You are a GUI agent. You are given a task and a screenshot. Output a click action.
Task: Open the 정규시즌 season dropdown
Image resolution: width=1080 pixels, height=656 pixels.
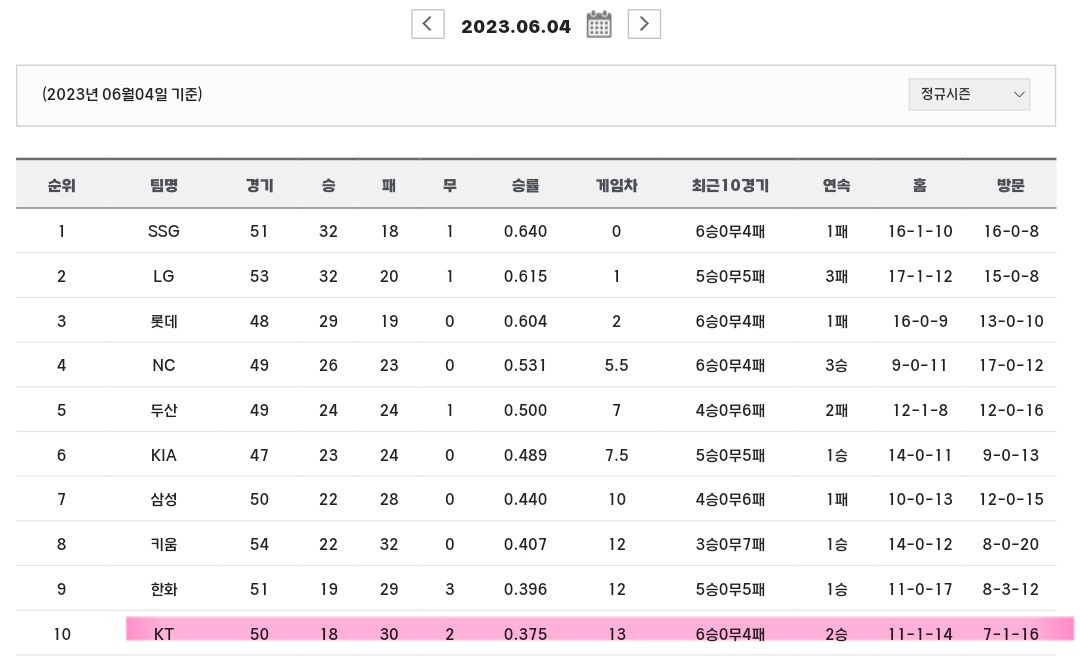tap(969, 94)
